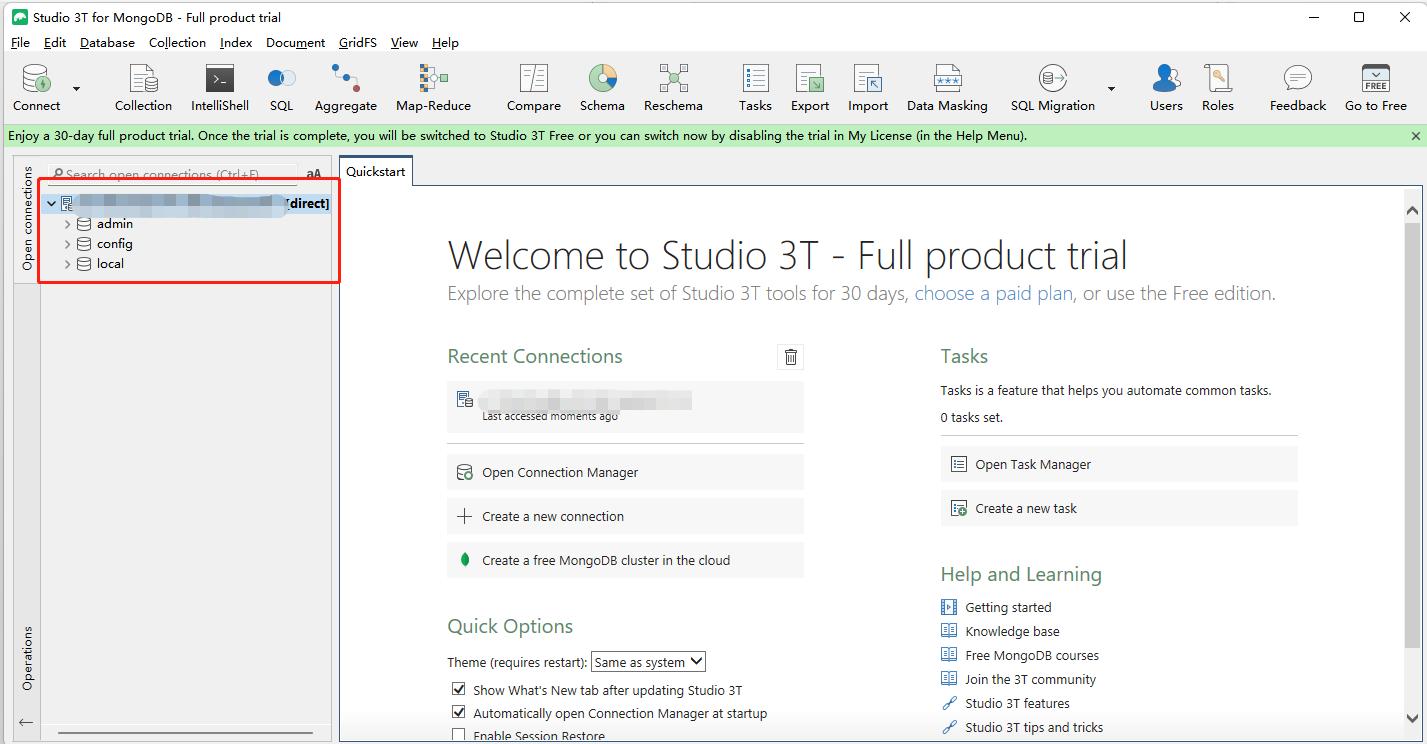The image size is (1427, 744).
Task: Open the Data Masking tool
Action: 947,88
